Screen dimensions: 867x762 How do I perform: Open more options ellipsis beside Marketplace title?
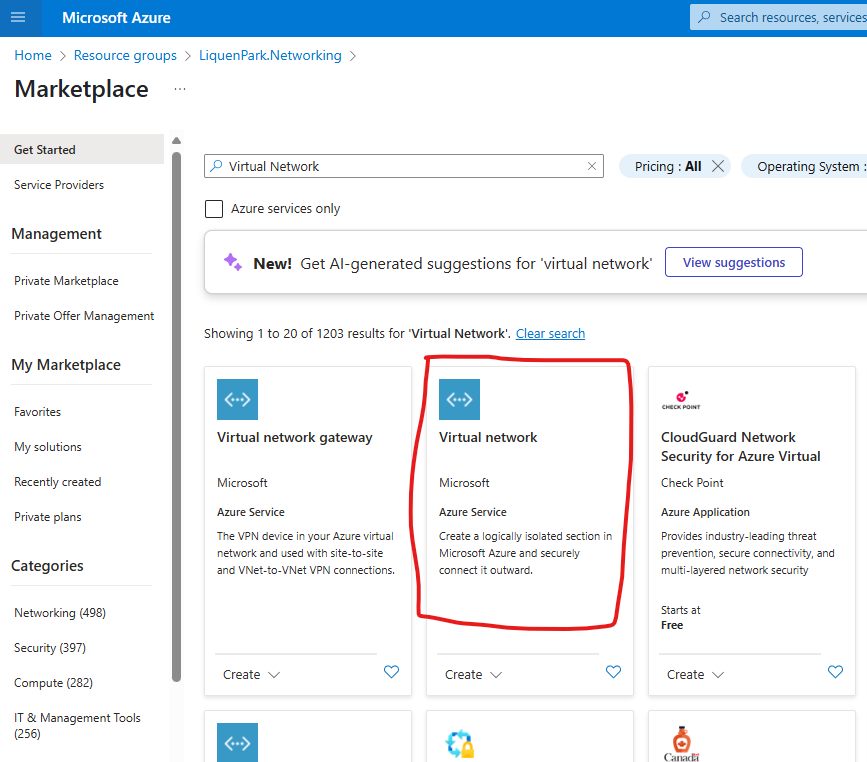(x=180, y=89)
